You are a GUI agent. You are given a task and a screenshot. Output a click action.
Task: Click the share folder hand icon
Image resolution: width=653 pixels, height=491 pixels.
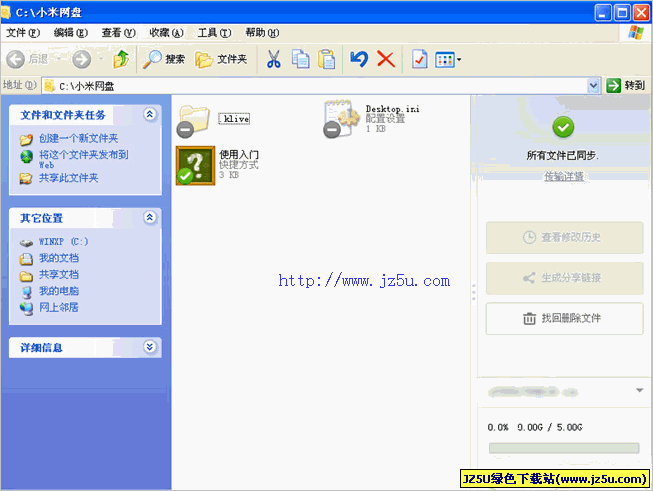(26, 179)
